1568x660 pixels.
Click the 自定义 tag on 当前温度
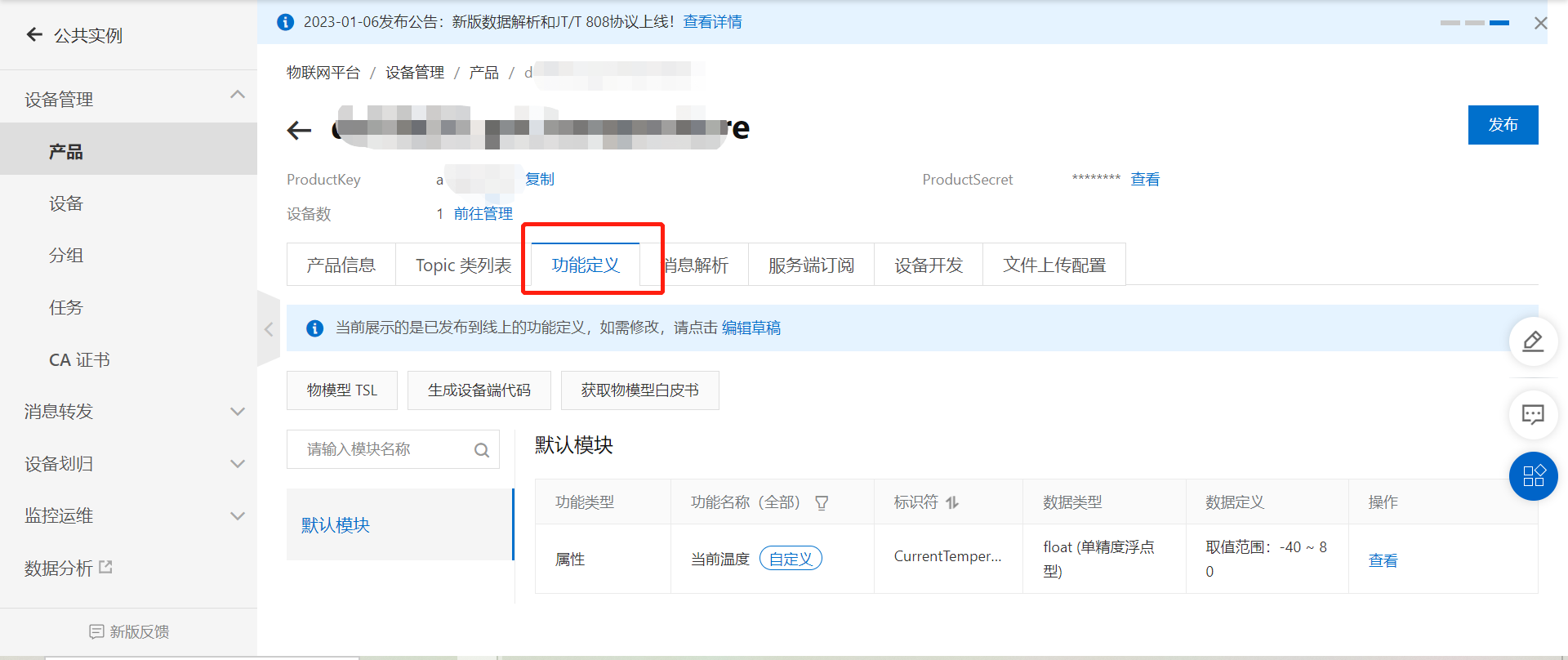click(x=791, y=559)
